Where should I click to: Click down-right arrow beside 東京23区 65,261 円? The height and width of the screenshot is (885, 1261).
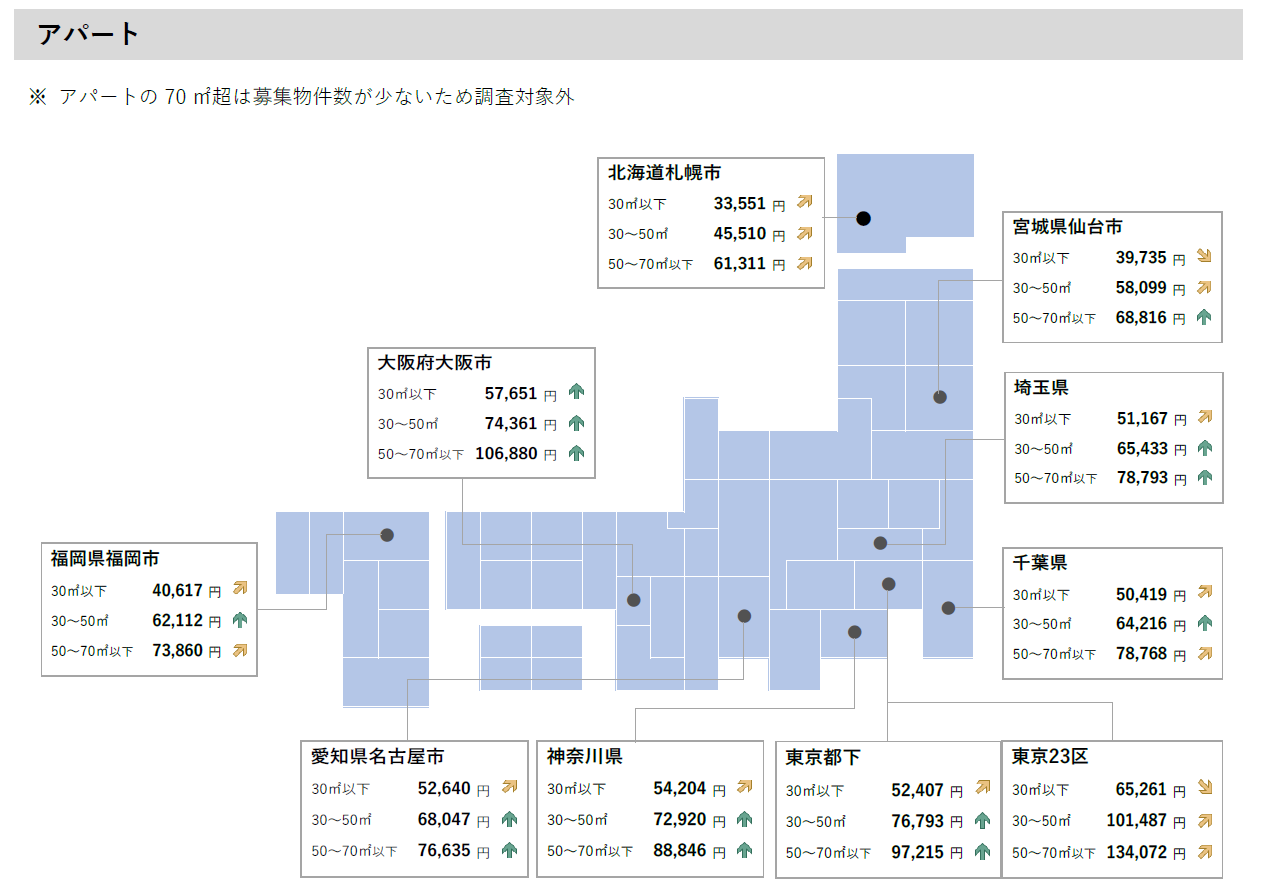1204,789
